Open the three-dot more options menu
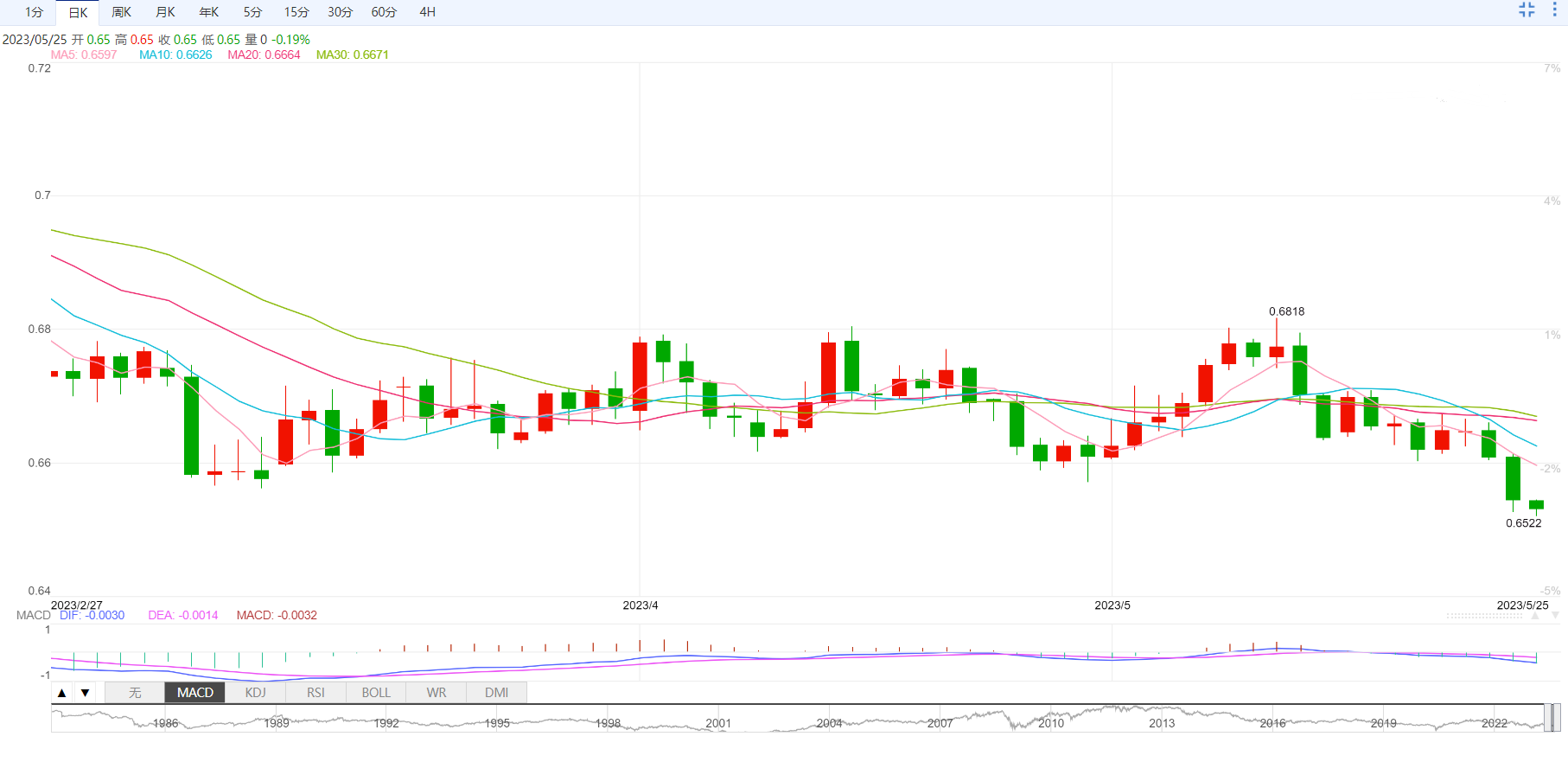The height and width of the screenshot is (762, 1568). tap(1554, 10)
